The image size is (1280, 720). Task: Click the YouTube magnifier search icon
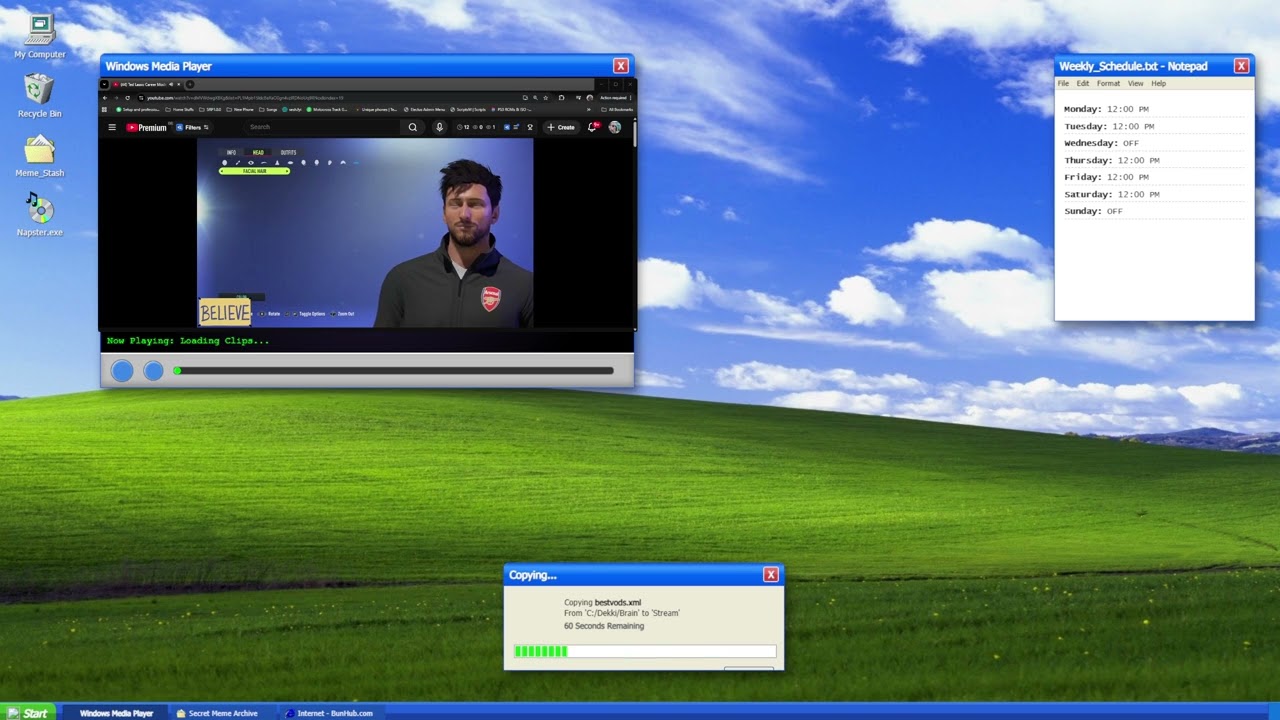pos(412,127)
